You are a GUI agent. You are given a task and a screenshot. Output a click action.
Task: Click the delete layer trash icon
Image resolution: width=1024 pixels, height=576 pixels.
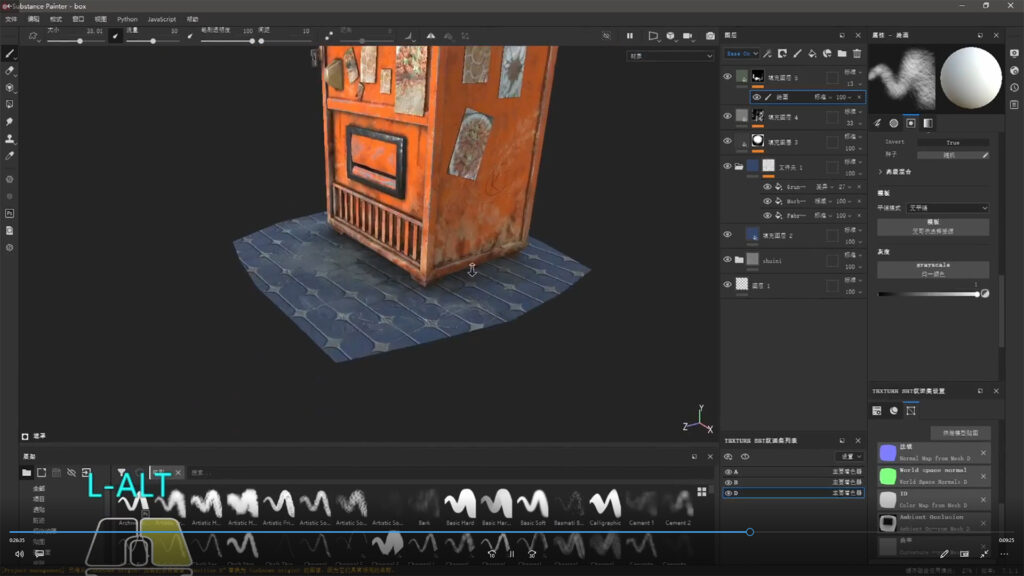point(856,53)
